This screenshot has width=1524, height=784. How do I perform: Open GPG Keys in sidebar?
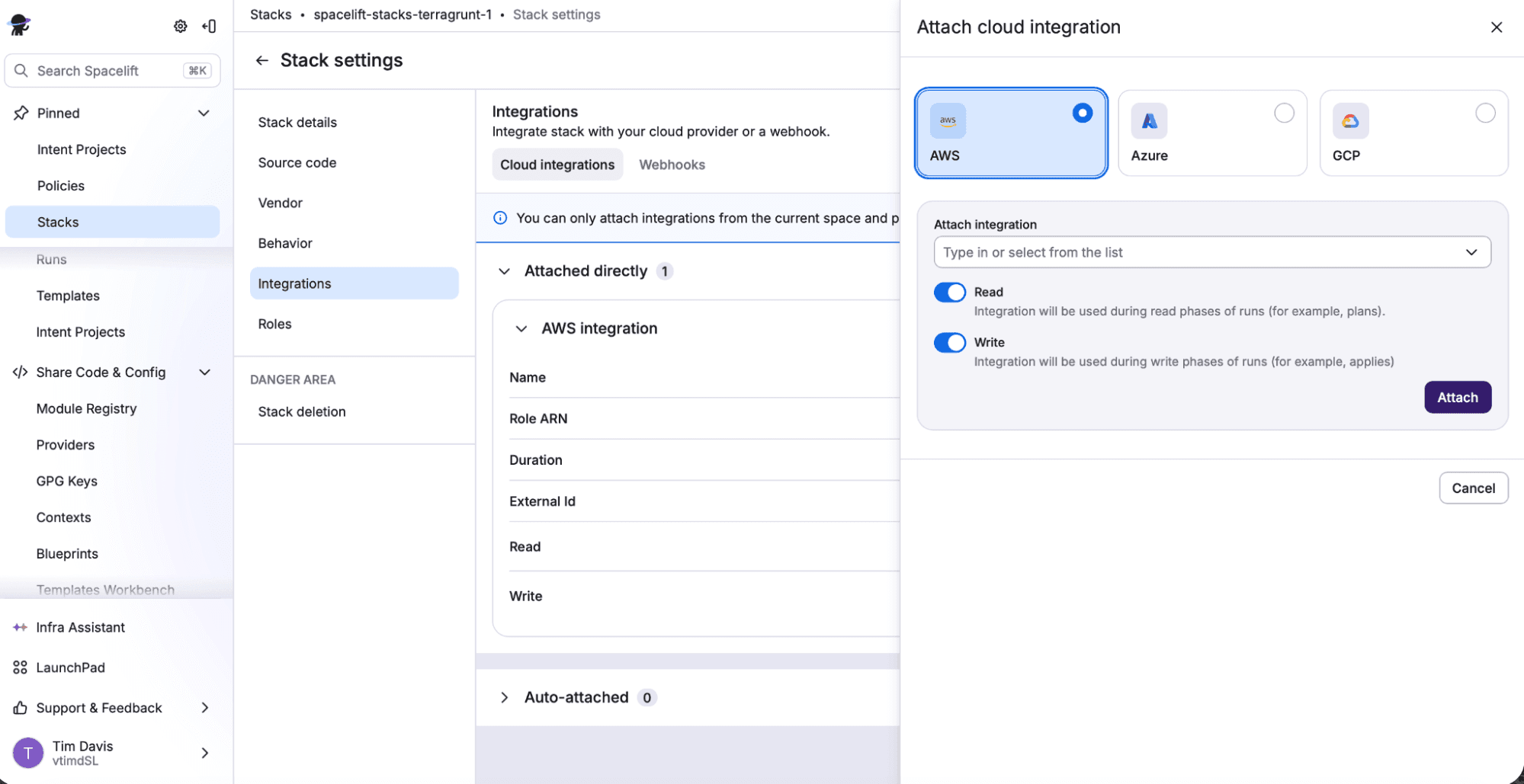[67, 481]
